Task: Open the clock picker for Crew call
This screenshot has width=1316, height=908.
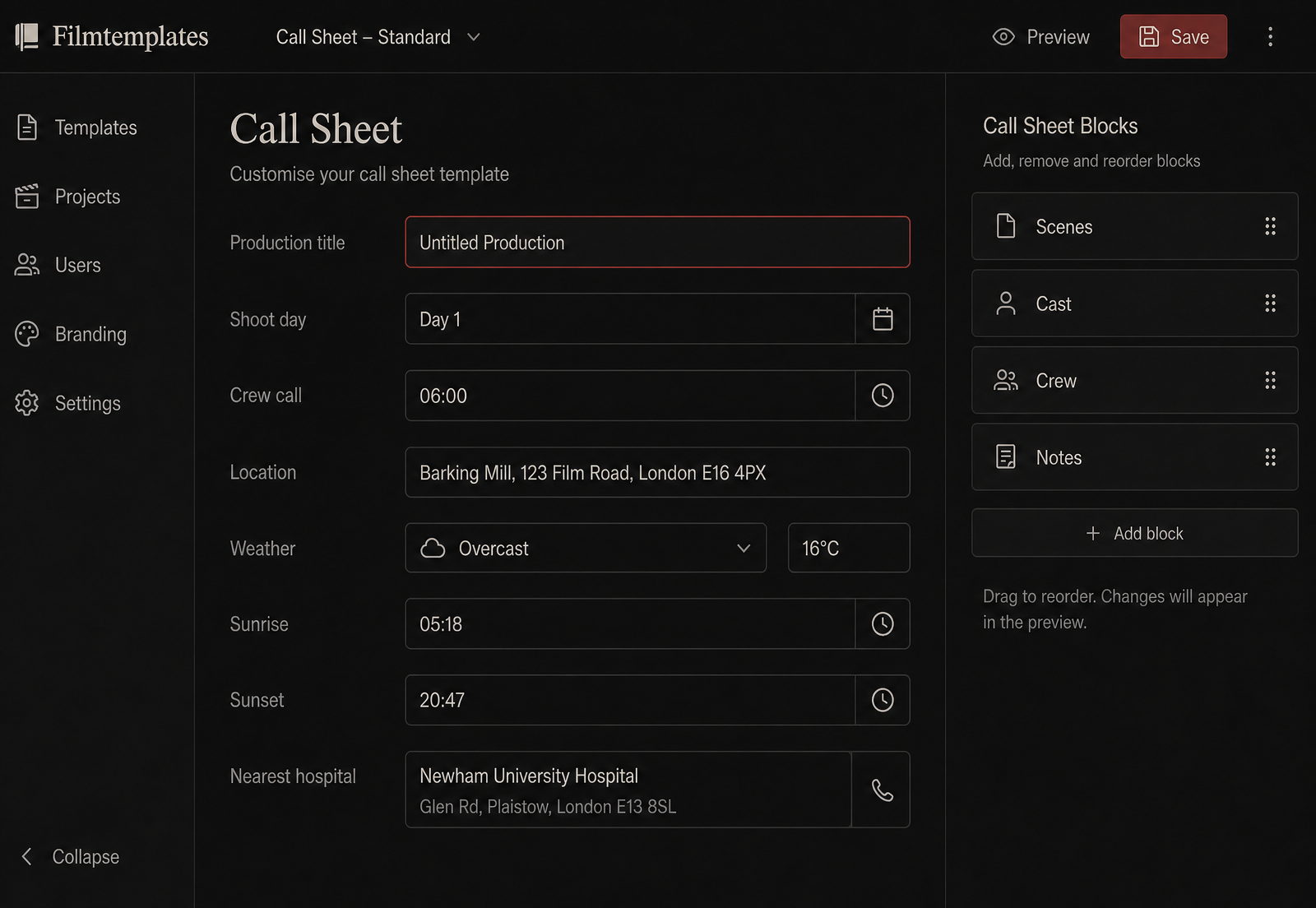Action: [883, 396]
